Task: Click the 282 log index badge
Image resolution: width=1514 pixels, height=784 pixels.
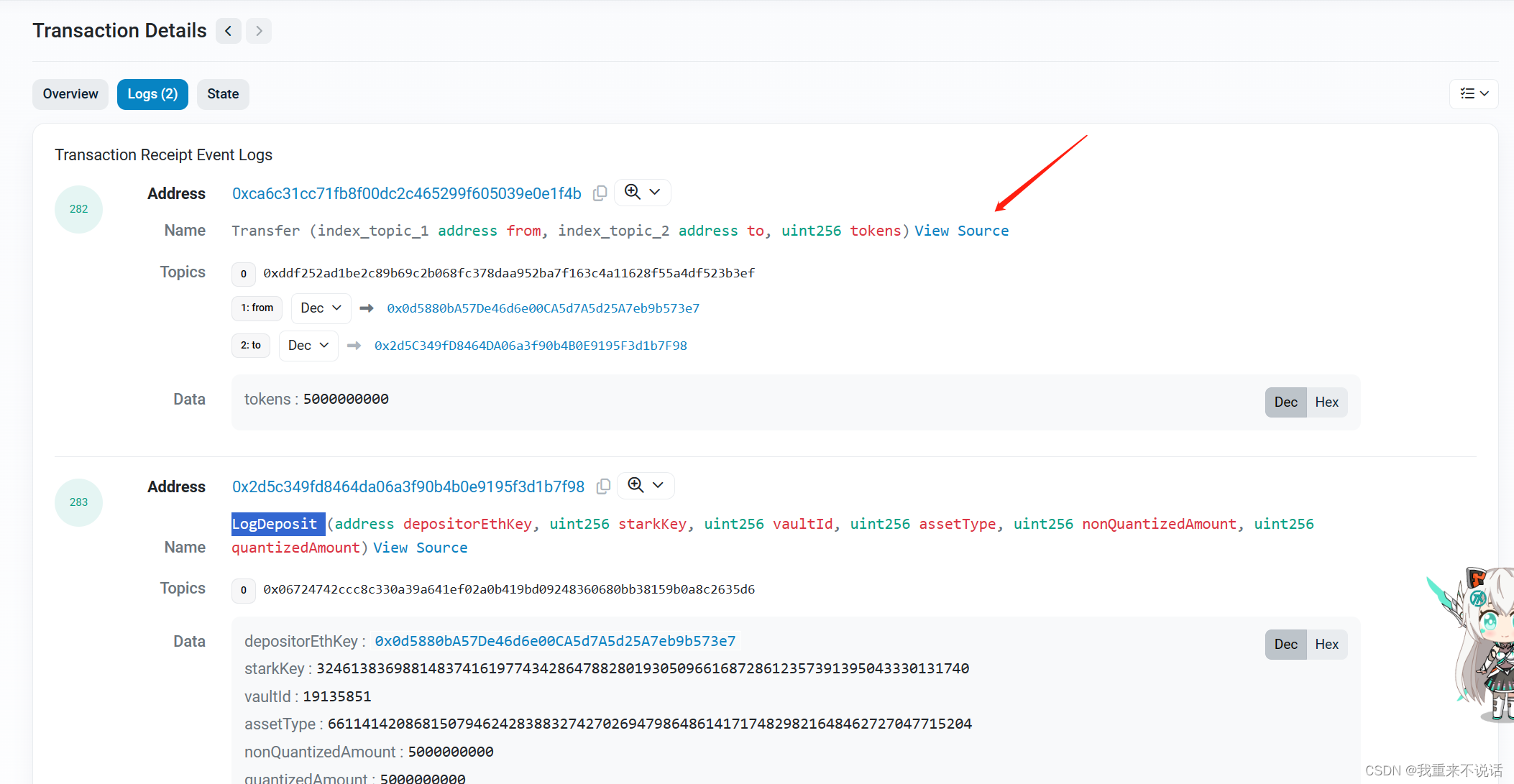Action: [x=78, y=209]
